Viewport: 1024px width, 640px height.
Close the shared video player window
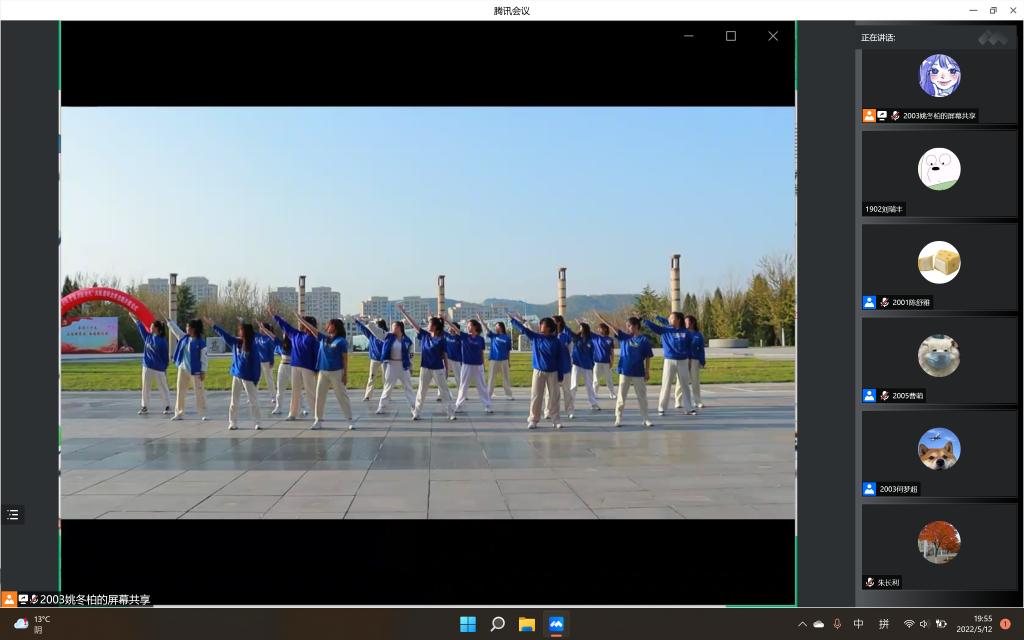click(773, 36)
